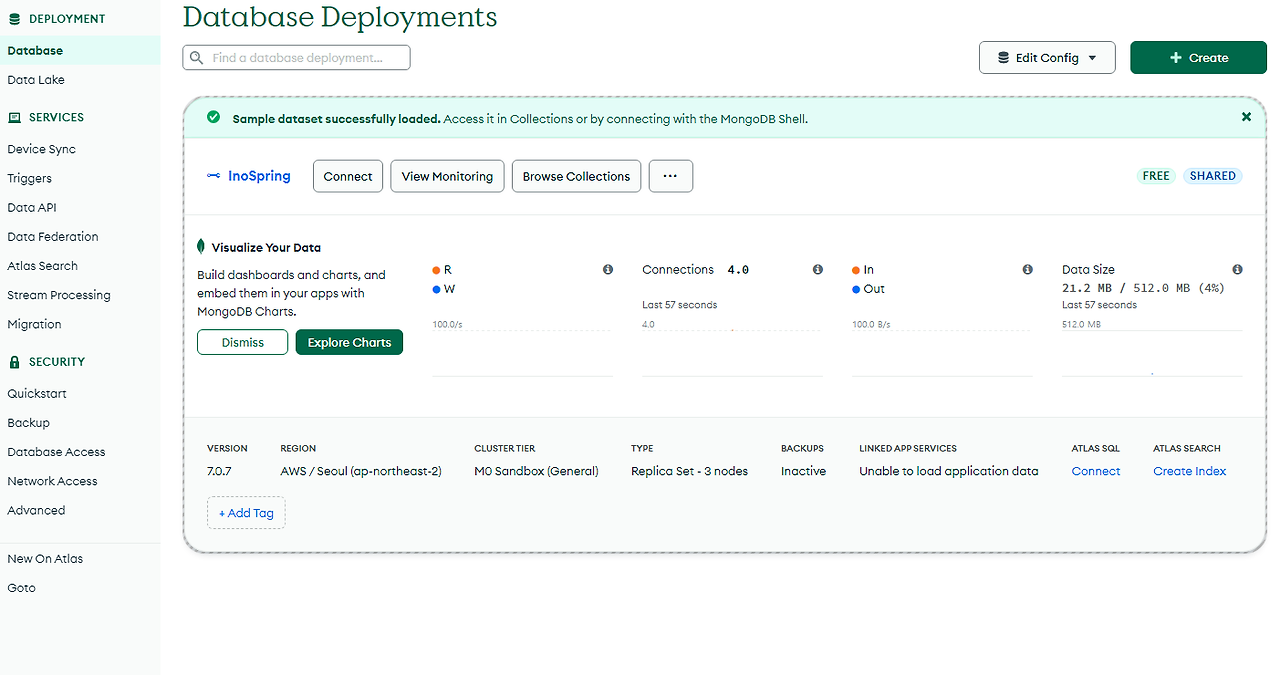Screen dimensions: 1280x675
Task: Click Atlas SQL Connect link
Action: (1096, 471)
